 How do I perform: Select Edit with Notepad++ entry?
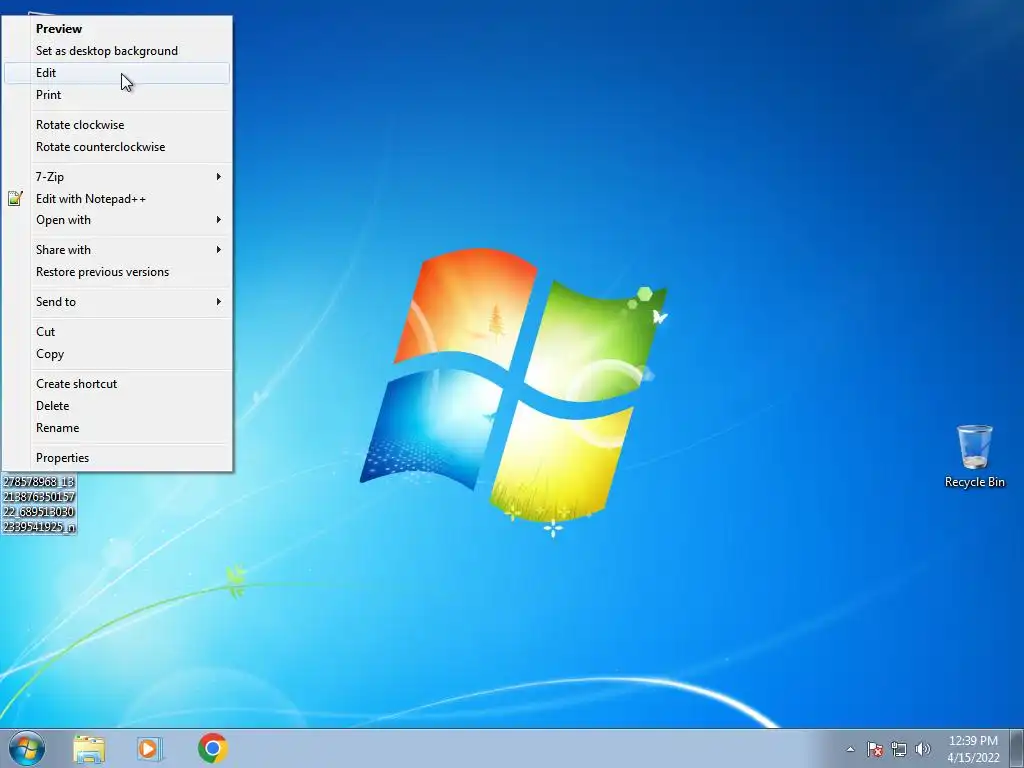point(118,199)
